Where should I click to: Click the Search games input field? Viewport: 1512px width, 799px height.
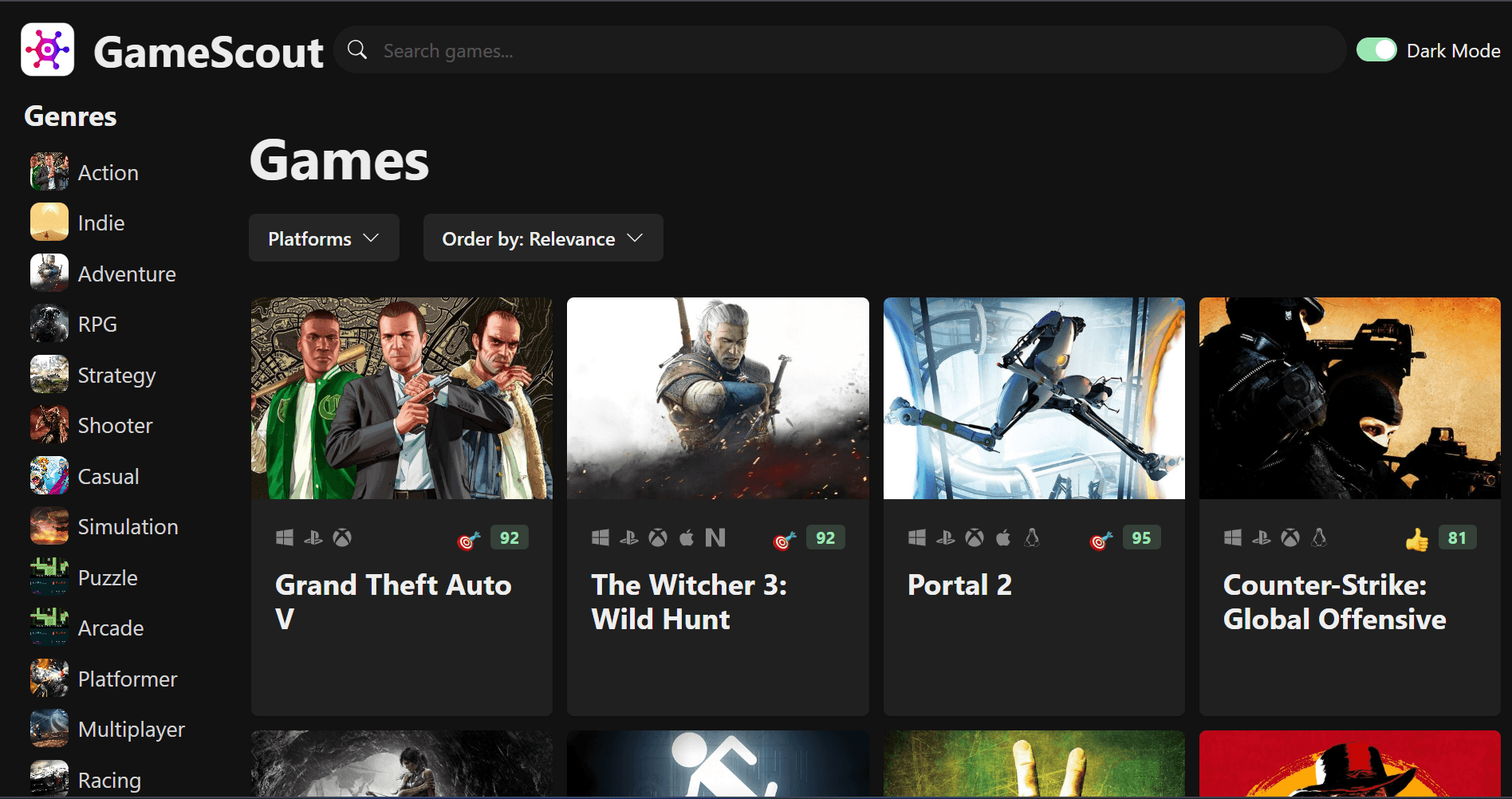tap(840, 50)
